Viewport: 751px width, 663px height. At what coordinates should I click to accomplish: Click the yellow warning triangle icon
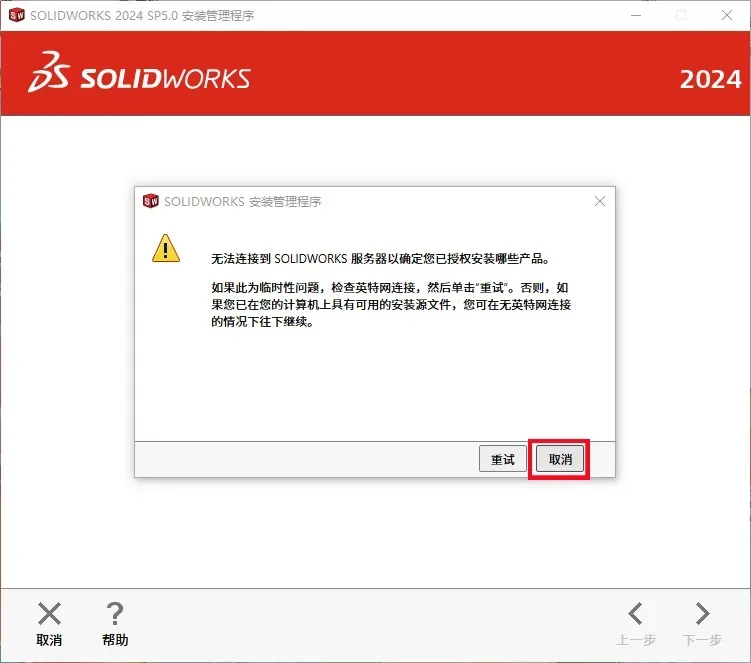pos(166,248)
